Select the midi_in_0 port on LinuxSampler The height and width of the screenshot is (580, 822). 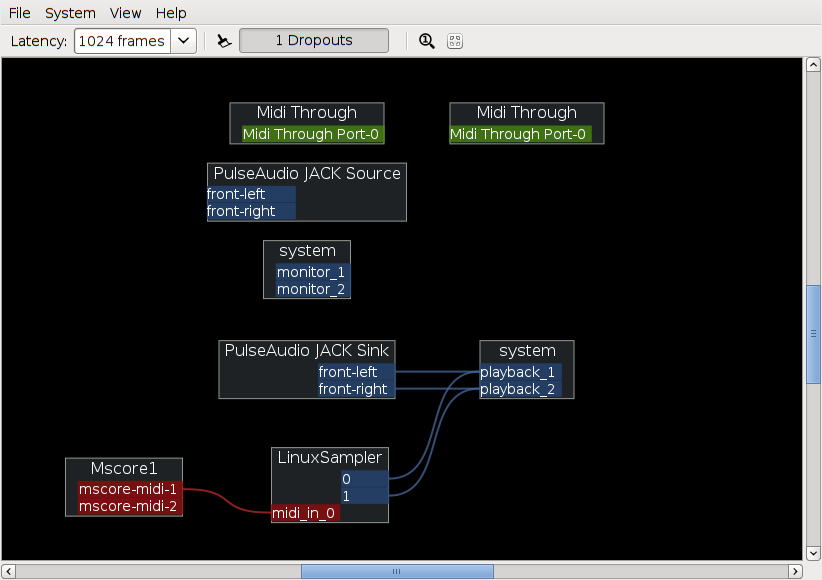click(306, 513)
